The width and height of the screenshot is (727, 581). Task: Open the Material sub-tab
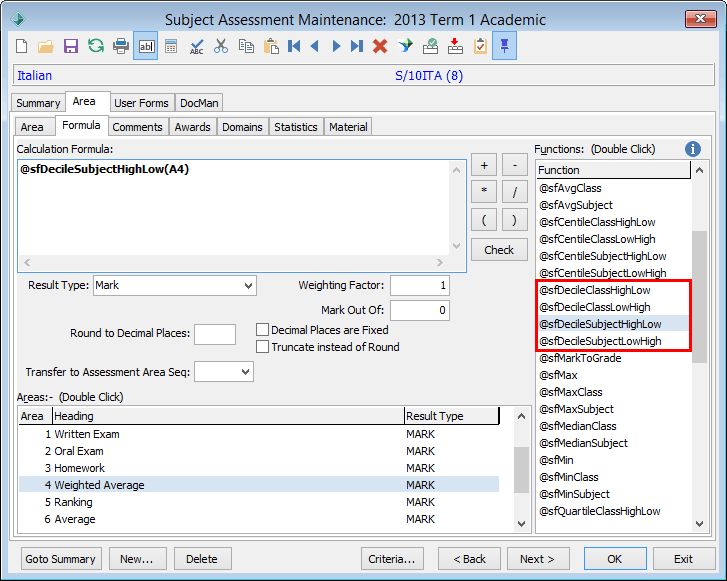coord(348,127)
